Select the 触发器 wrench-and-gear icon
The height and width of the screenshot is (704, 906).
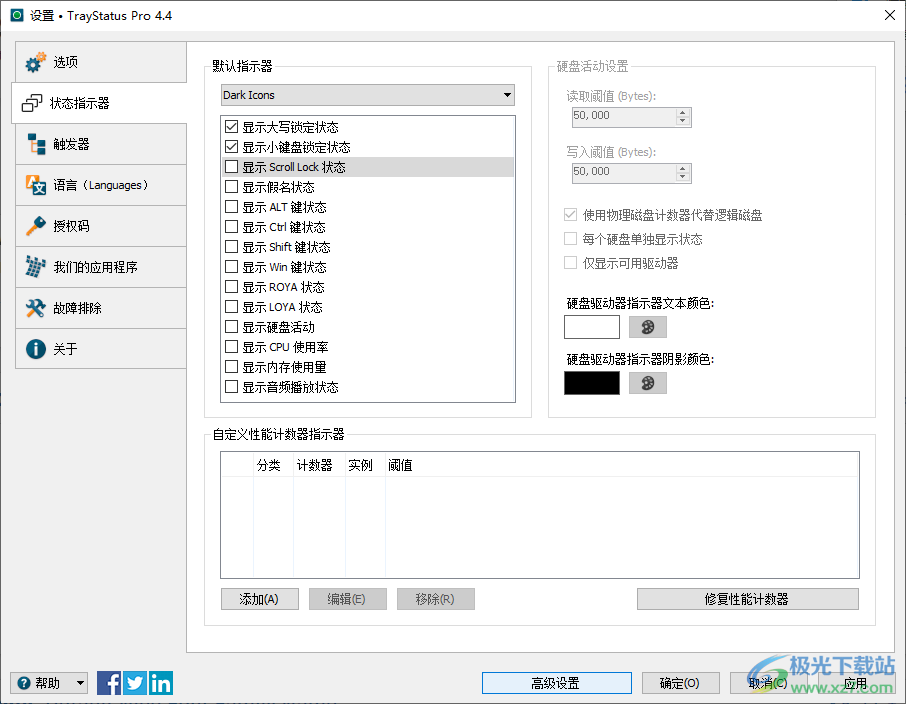pos(33,143)
